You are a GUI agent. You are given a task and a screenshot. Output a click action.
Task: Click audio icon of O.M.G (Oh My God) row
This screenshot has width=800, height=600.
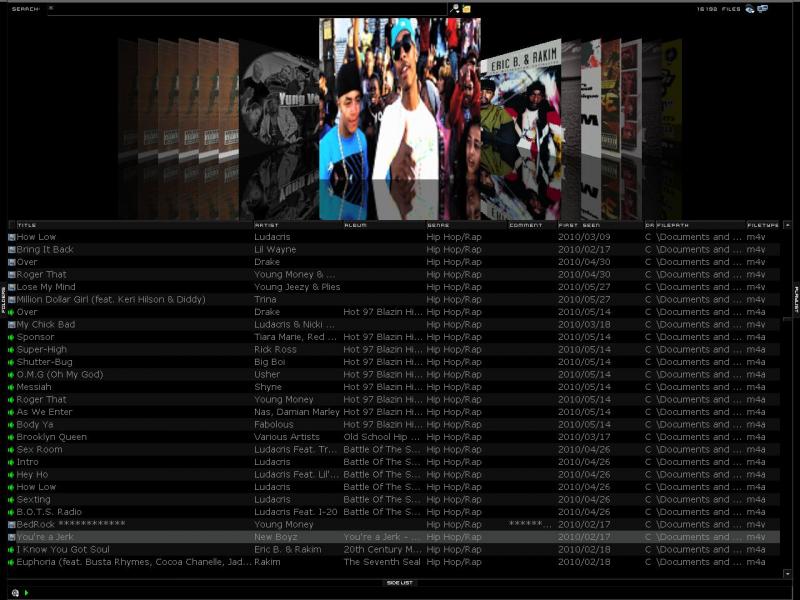click(11, 374)
